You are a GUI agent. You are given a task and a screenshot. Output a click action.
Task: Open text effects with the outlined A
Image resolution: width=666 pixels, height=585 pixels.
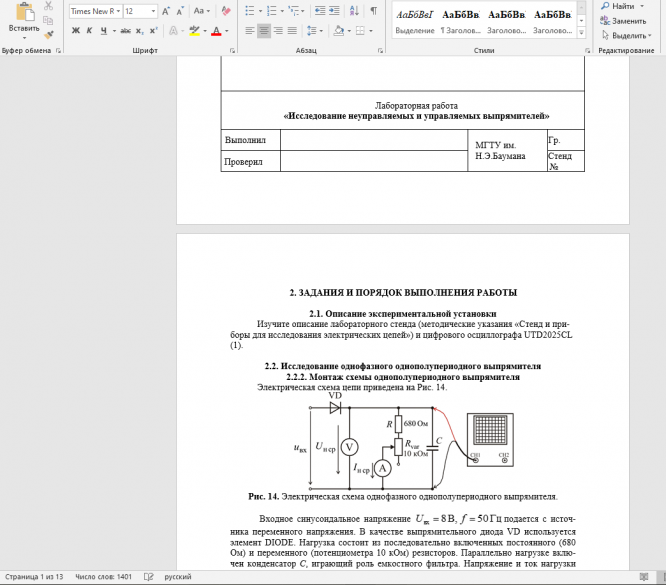point(173,31)
